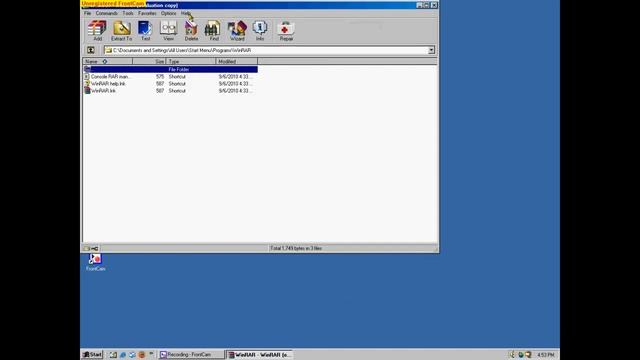
Task: Sort list by Name column header
Action: (x=108, y=61)
